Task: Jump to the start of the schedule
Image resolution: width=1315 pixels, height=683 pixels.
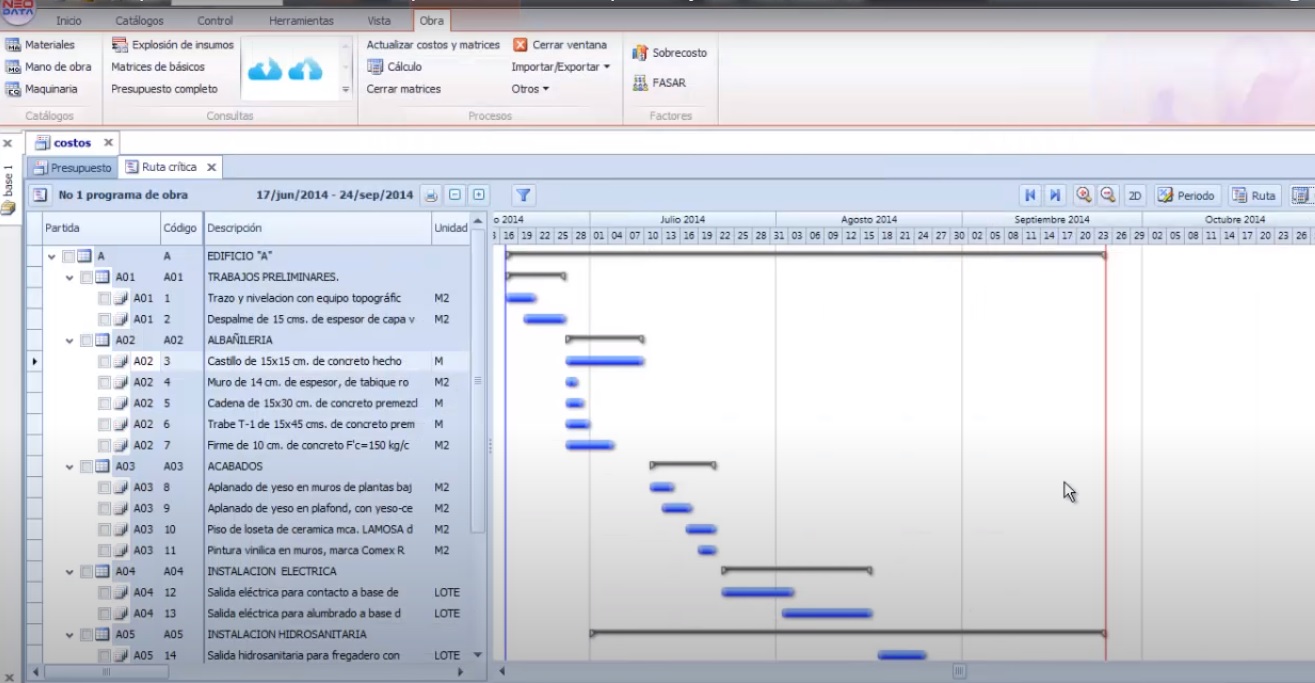Action: [1030, 196]
